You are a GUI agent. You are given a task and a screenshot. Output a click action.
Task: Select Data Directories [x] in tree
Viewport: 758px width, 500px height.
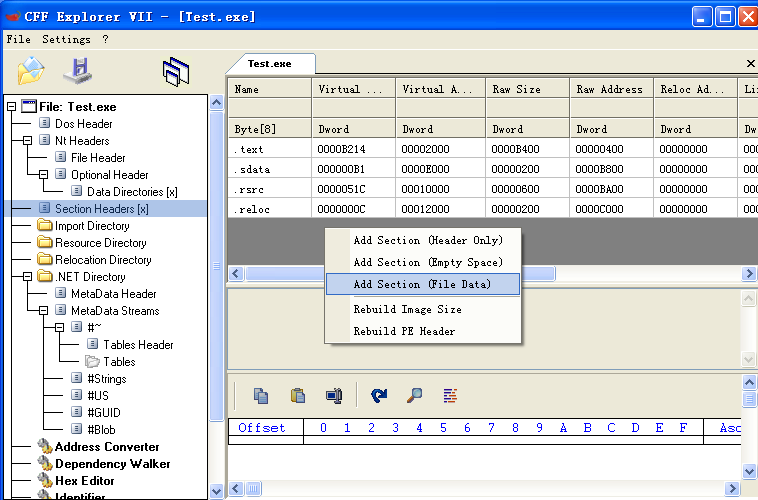(132, 191)
